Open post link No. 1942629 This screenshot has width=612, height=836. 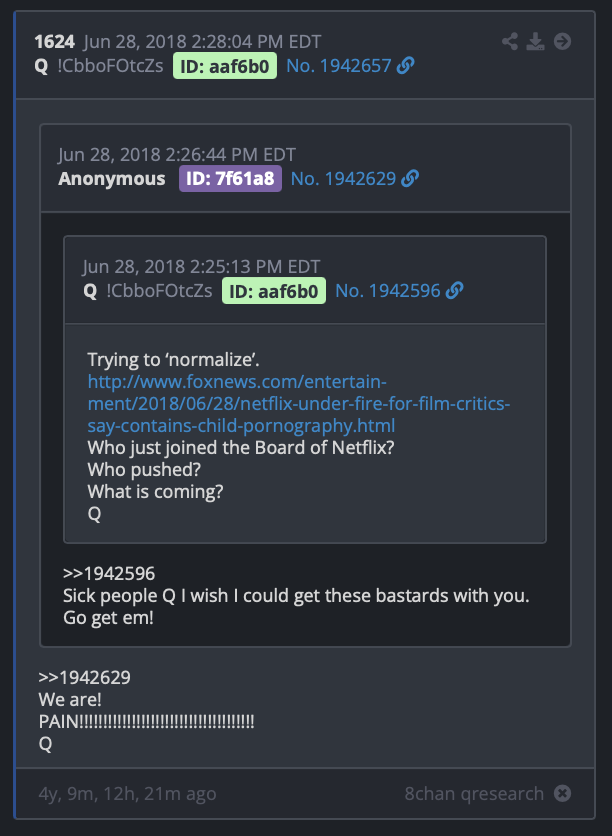tap(343, 179)
